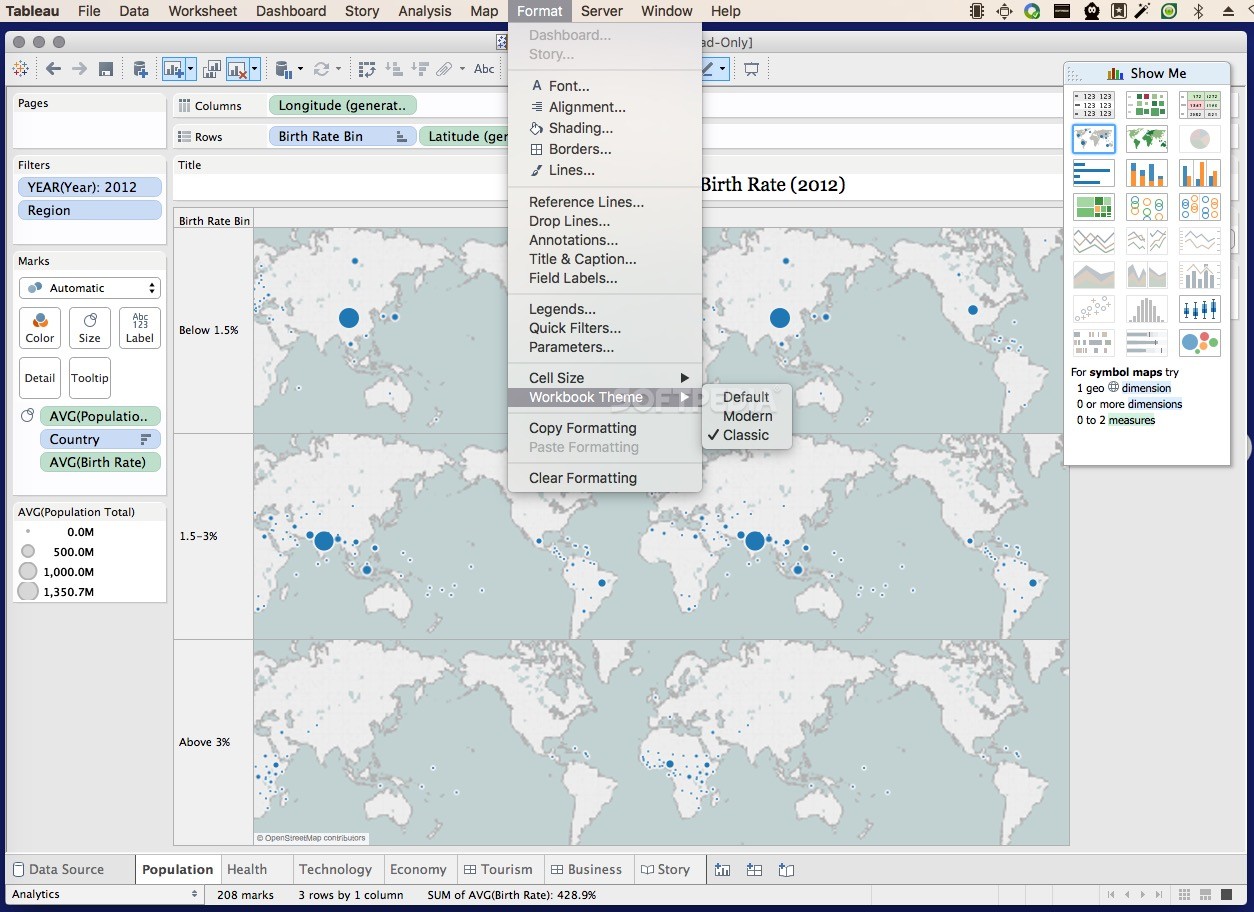Open the Run Update dropdown arrow
This screenshot has width=1254, height=912.
pyautogui.click(x=338, y=70)
